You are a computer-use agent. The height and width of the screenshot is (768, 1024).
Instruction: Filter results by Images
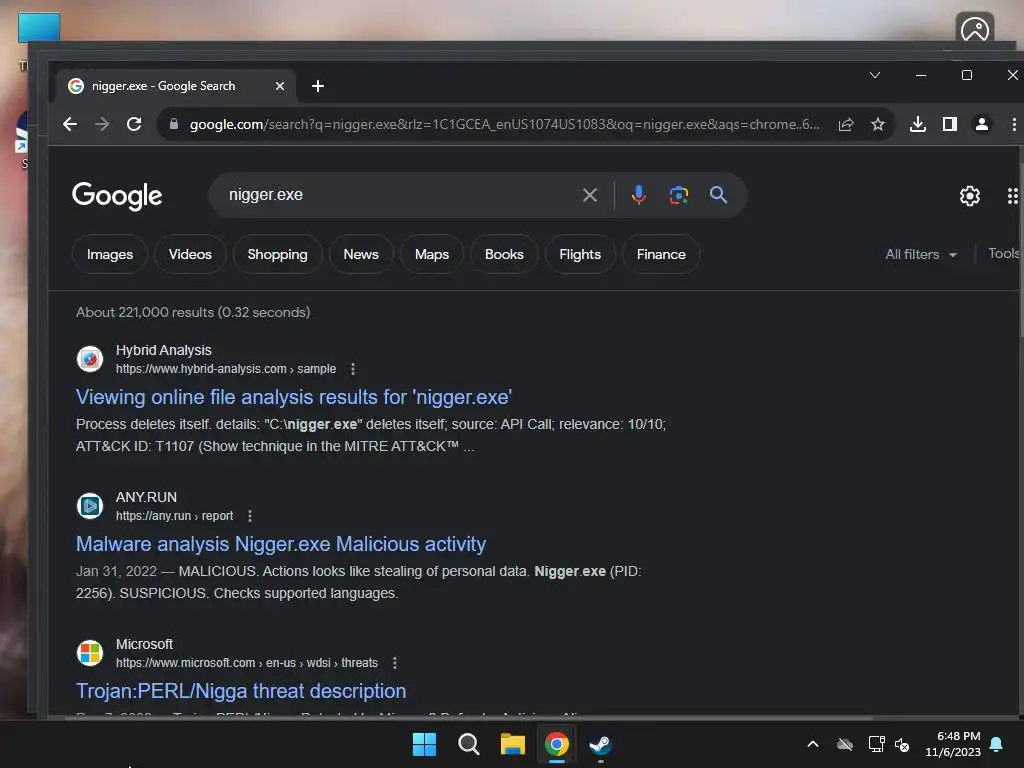point(110,254)
